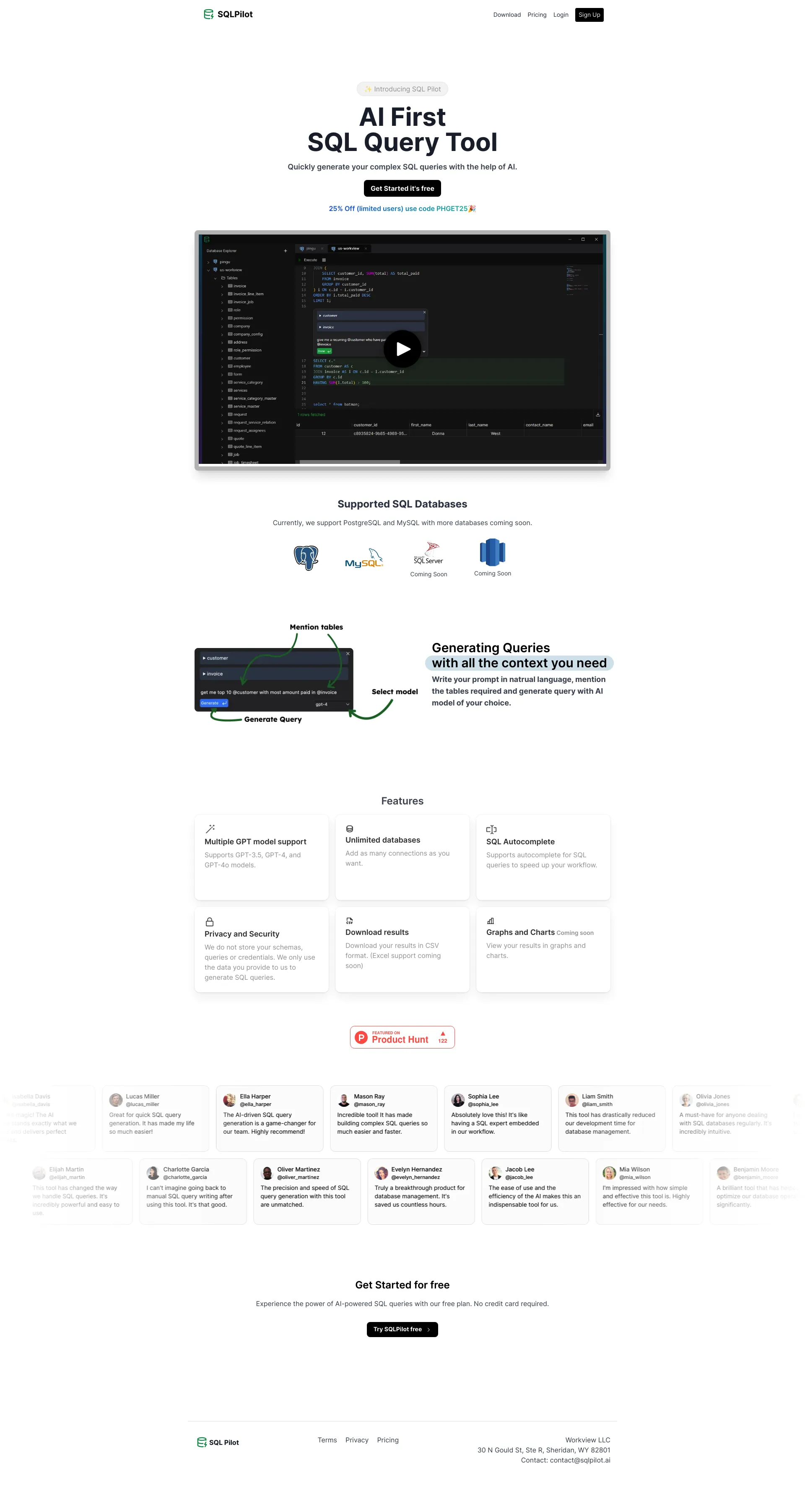Click the SQL Server Coming Soon icon
The height and width of the screenshot is (1512, 805).
[428, 556]
